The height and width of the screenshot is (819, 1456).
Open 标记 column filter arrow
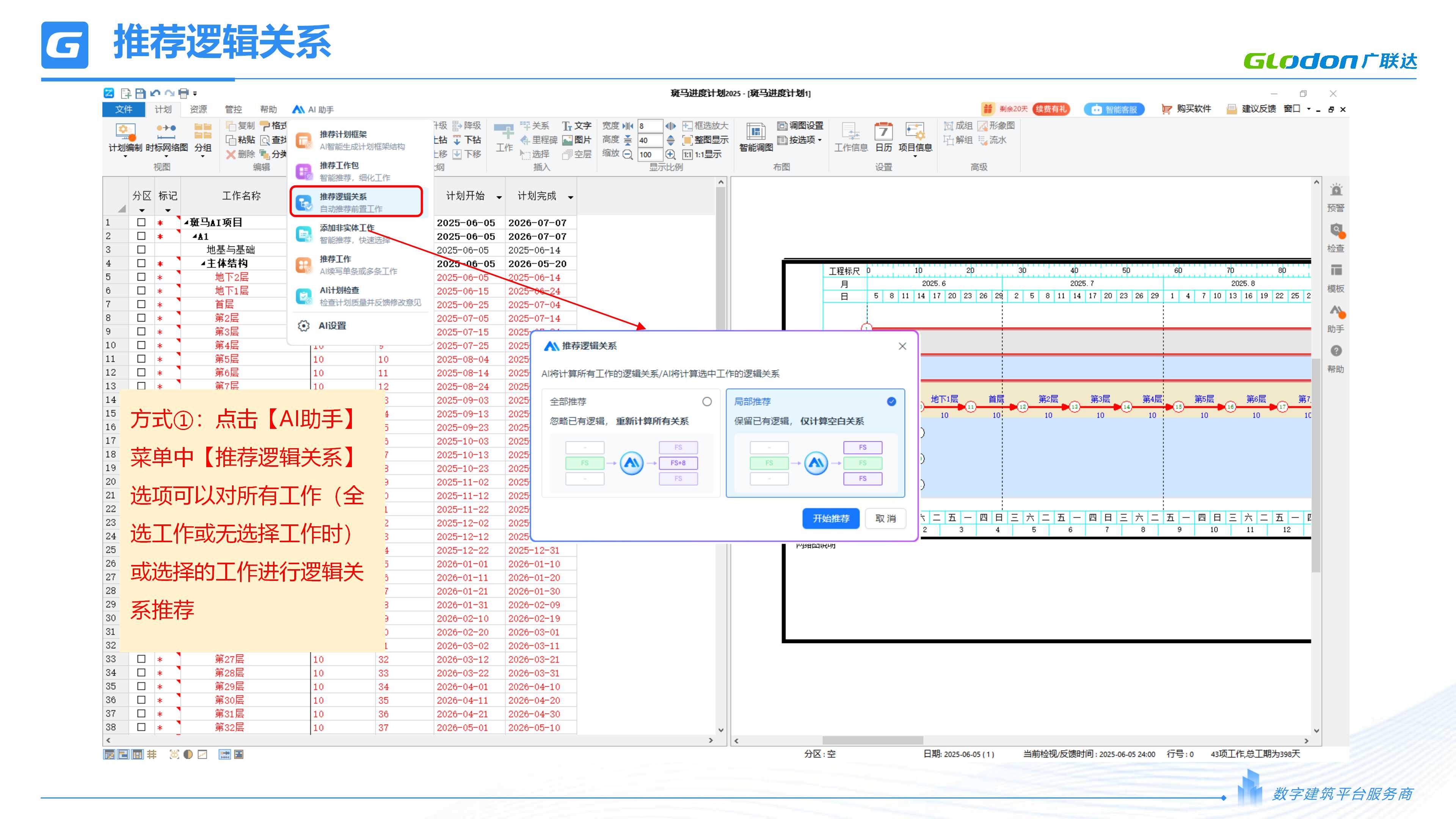168,211
